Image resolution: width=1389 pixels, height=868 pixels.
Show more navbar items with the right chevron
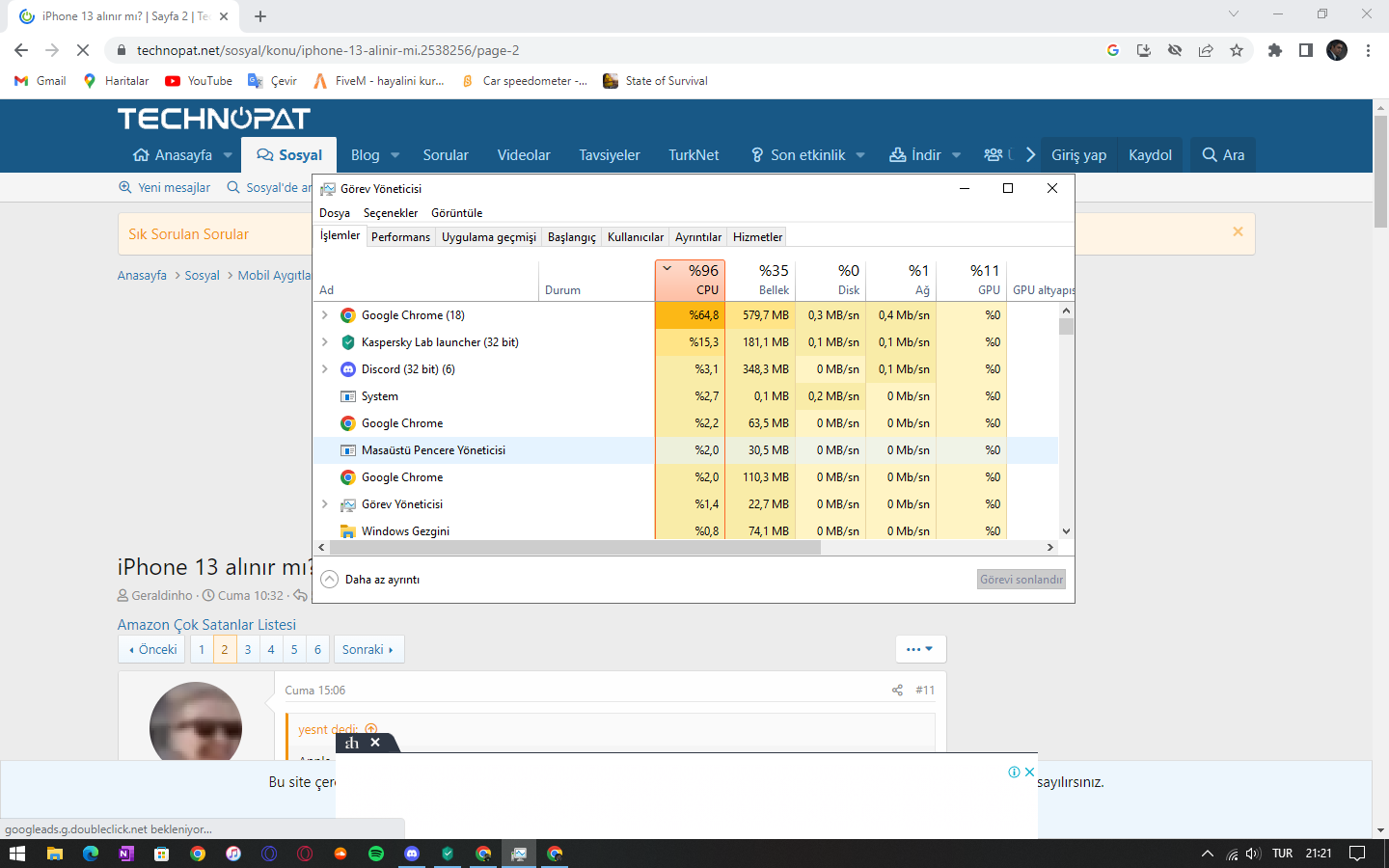1030,155
